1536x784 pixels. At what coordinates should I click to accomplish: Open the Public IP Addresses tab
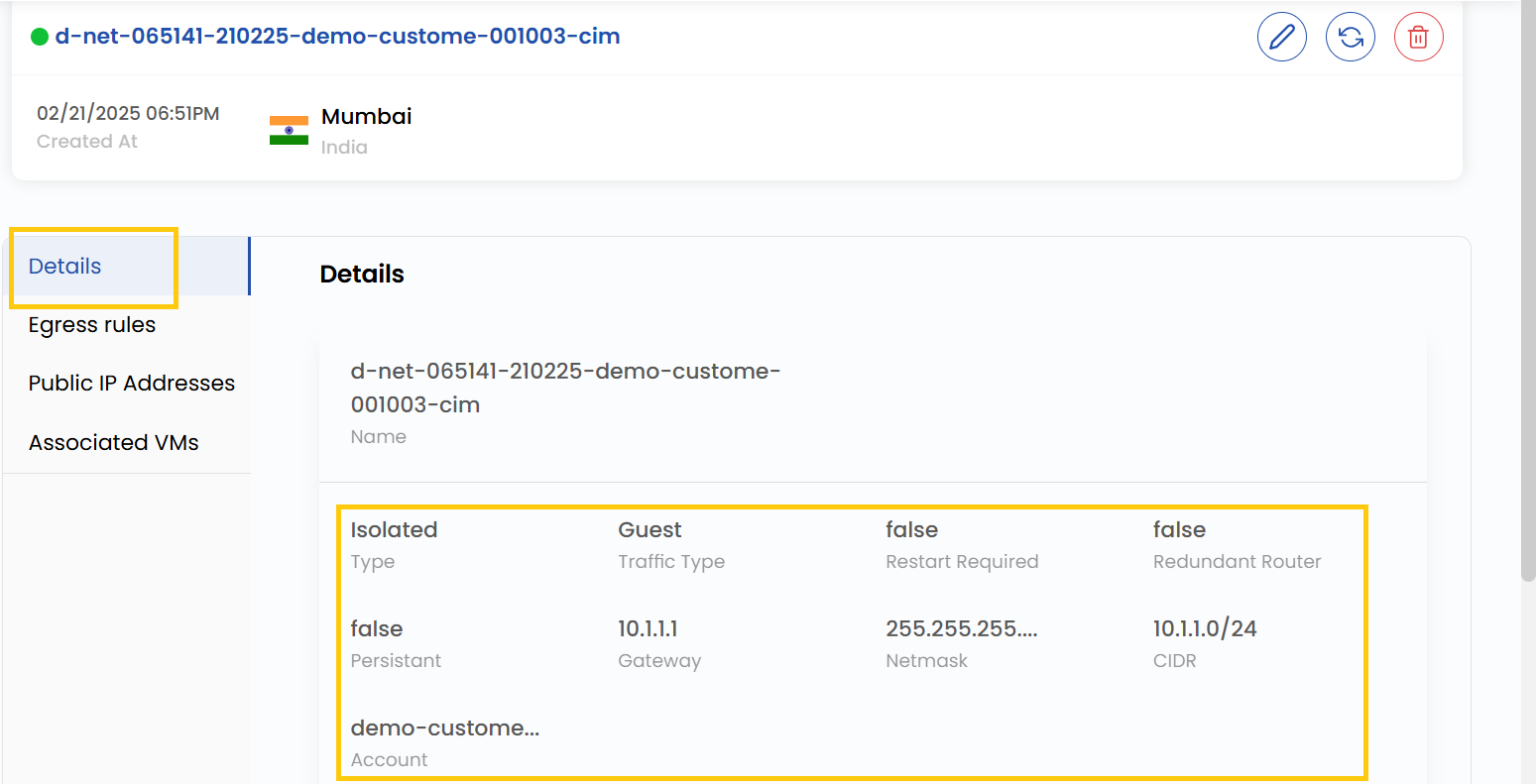[132, 384]
